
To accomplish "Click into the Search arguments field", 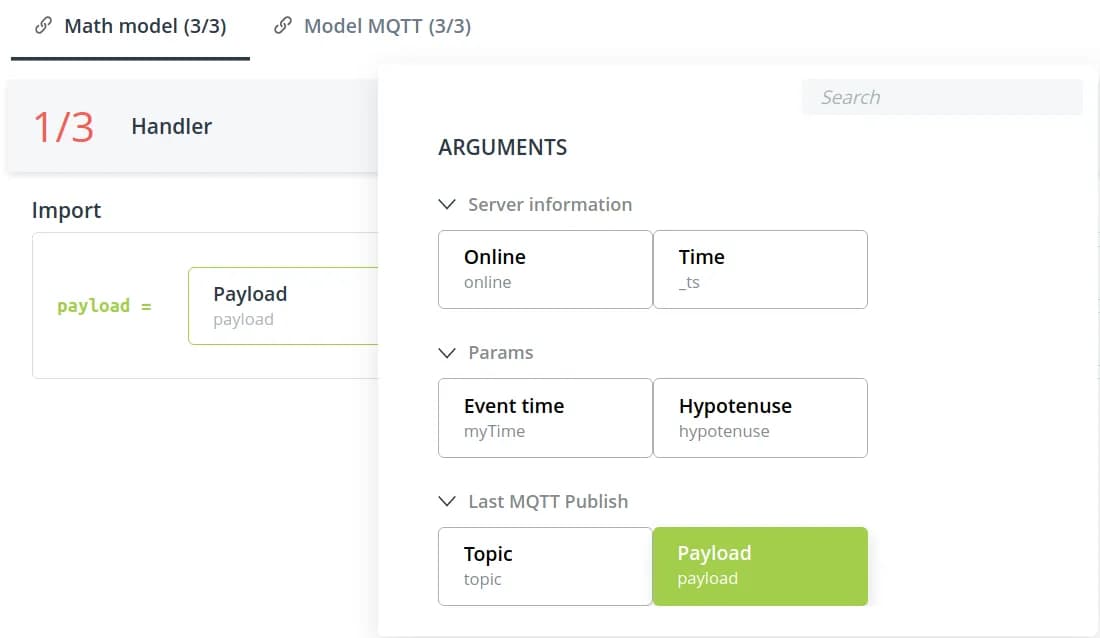I will pos(942,97).
